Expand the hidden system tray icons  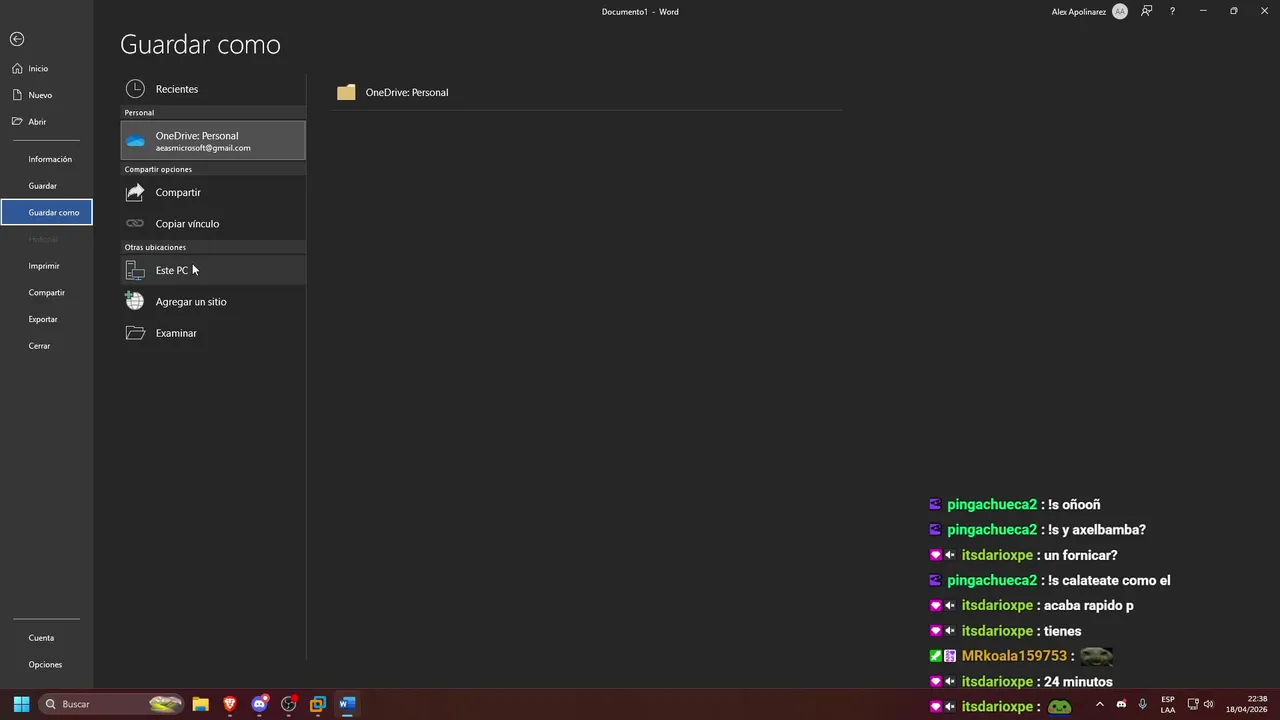pos(1100,704)
